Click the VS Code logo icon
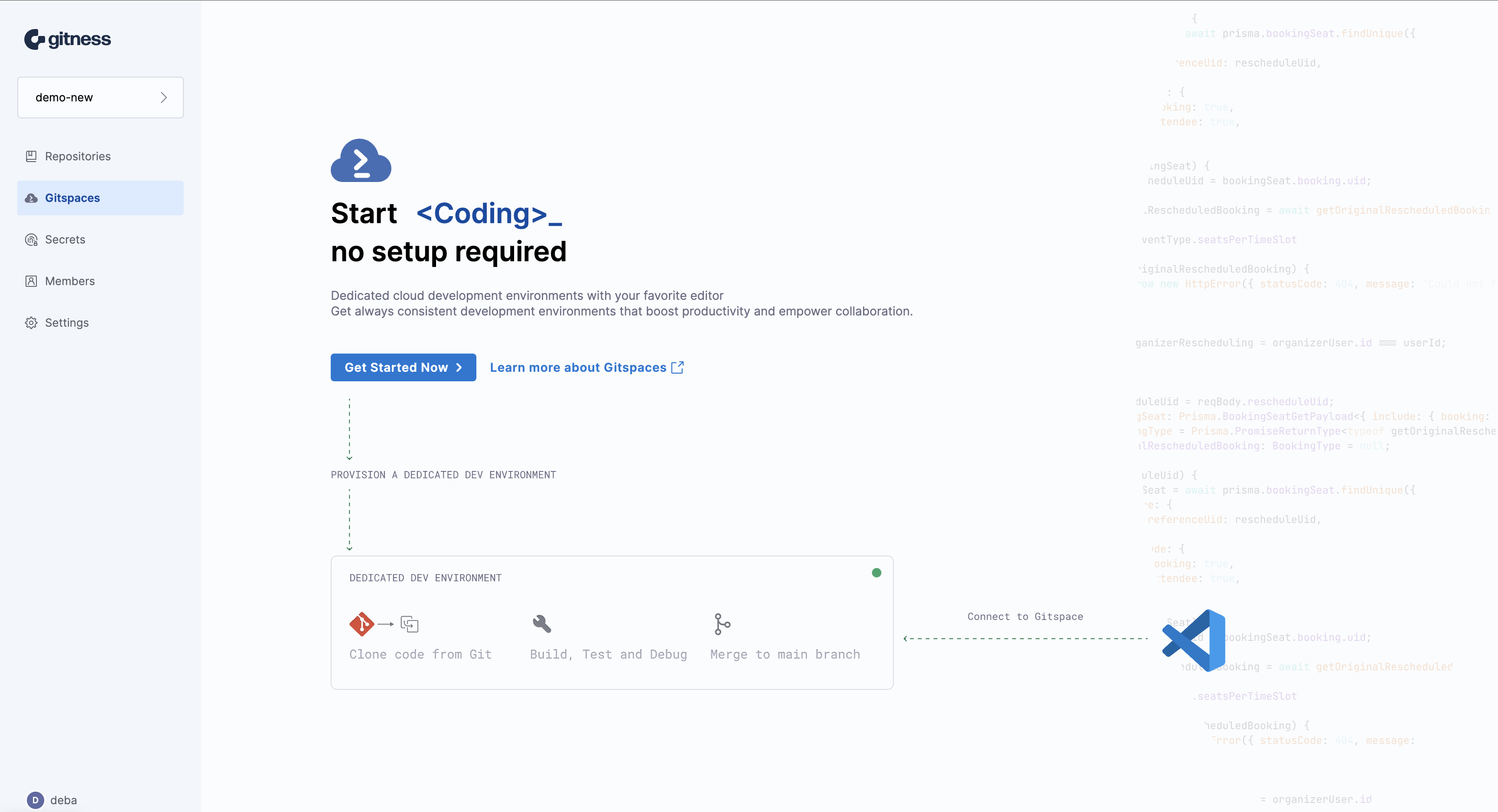The width and height of the screenshot is (1498, 812). (1194, 640)
